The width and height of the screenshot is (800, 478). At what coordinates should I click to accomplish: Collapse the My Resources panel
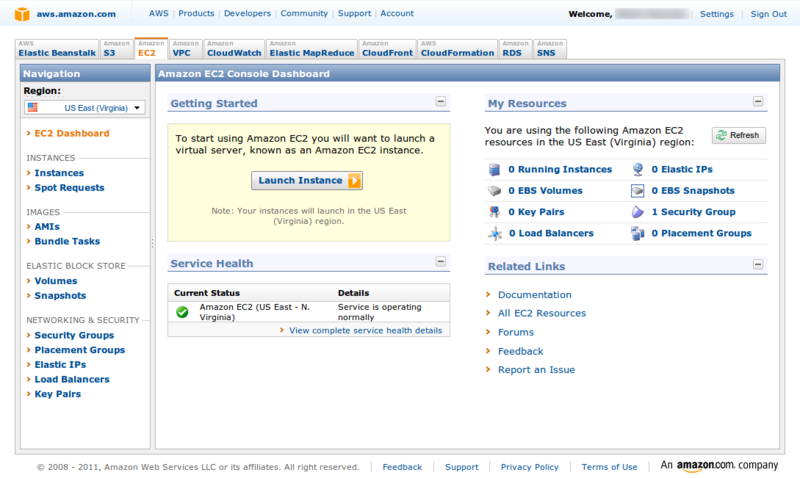[x=758, y=102]
